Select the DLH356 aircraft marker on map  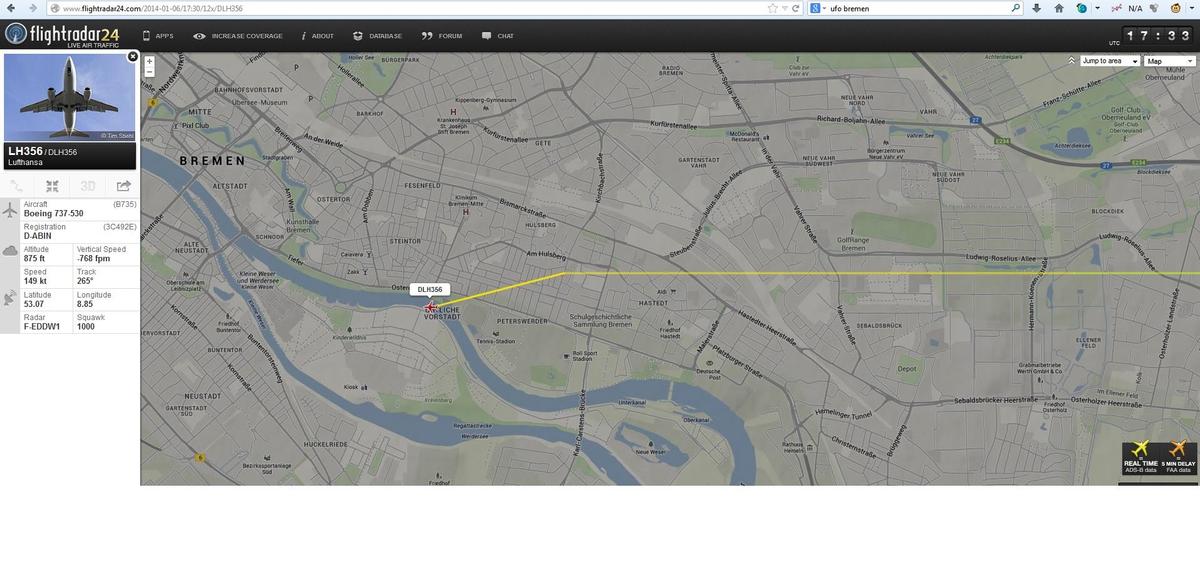431,307
